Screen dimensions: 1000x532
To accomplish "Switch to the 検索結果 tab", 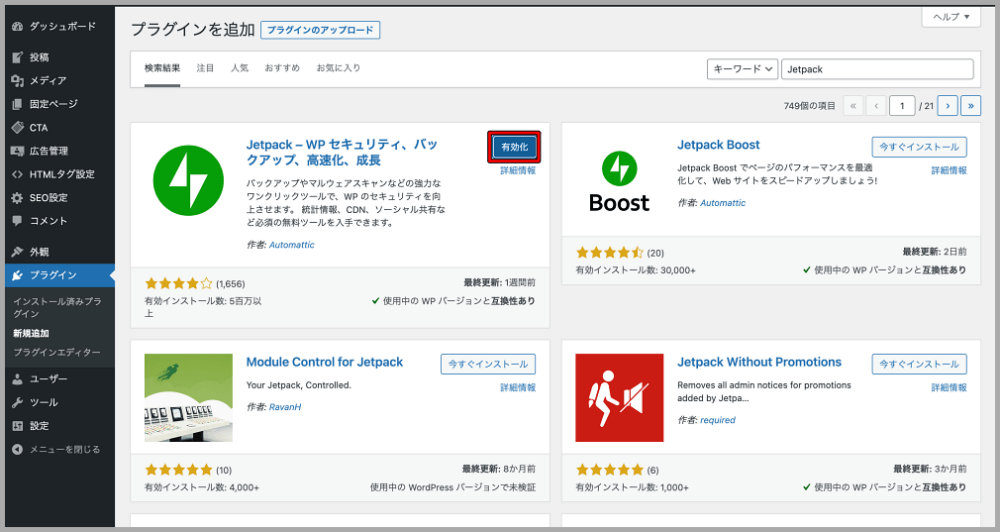I will (162, 68).
